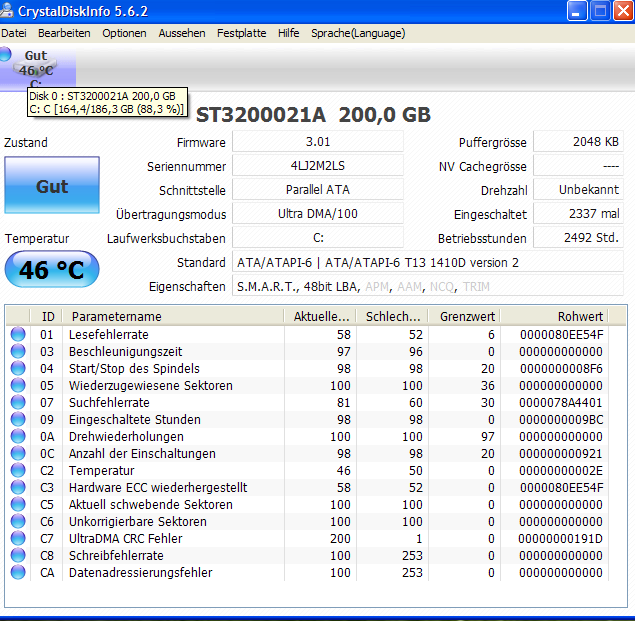635x621 pixels.
Task: Select the Suchfehlerrate row name
Action: coord(109,403)
